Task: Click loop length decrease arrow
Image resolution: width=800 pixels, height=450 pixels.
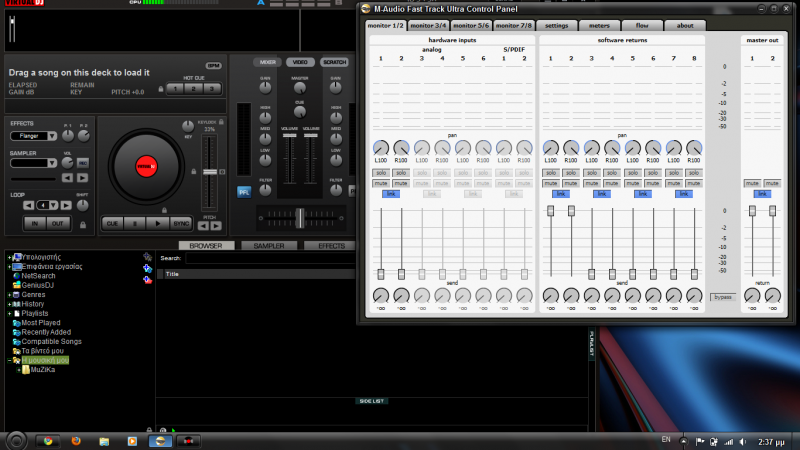Action: tap(29, 205)
